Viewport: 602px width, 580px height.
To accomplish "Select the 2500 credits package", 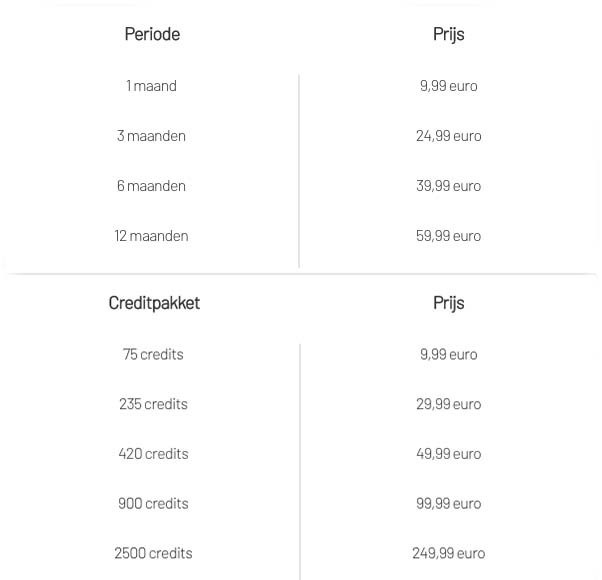I will (153, 553).
